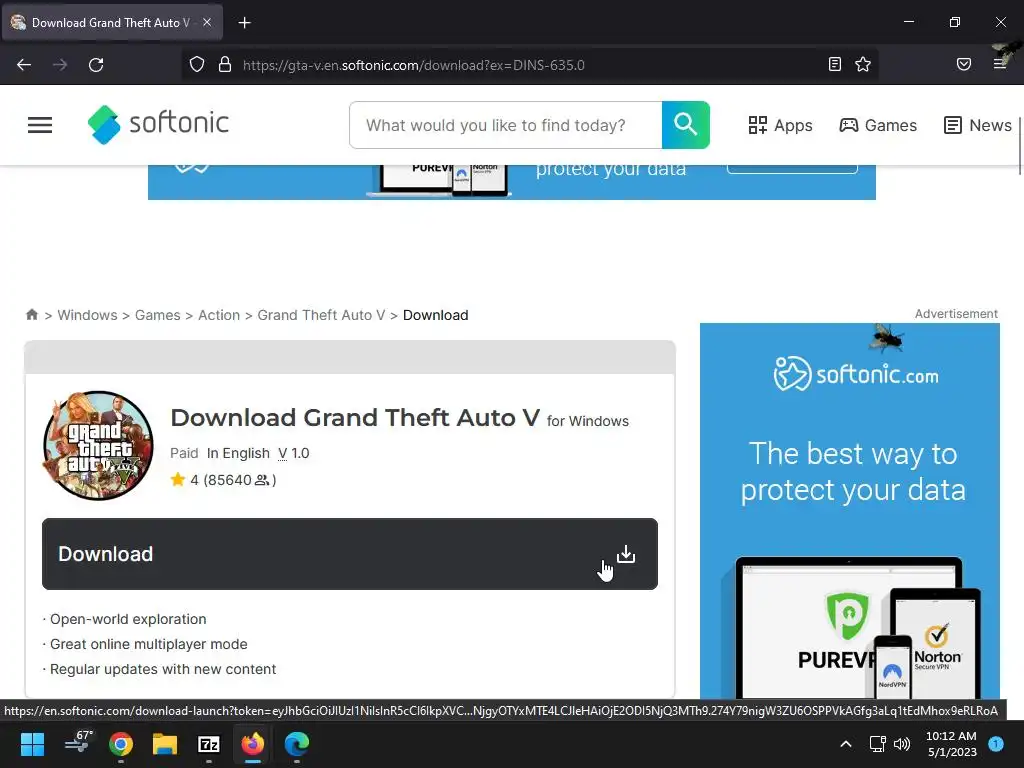The height and width of the screenshot is (768, 1024).
Task: Click the volume speaker icon in tray
Action: coord(902,743)
